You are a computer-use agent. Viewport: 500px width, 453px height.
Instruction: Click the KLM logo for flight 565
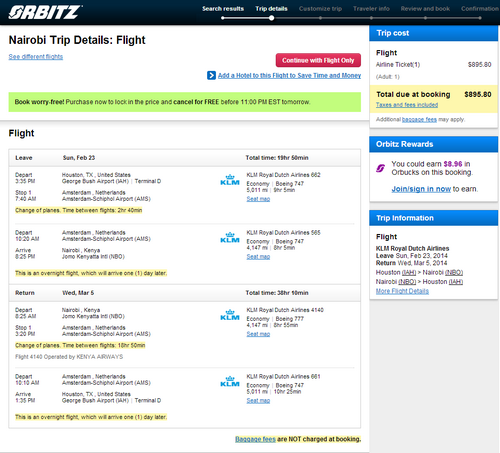point(230,238)
